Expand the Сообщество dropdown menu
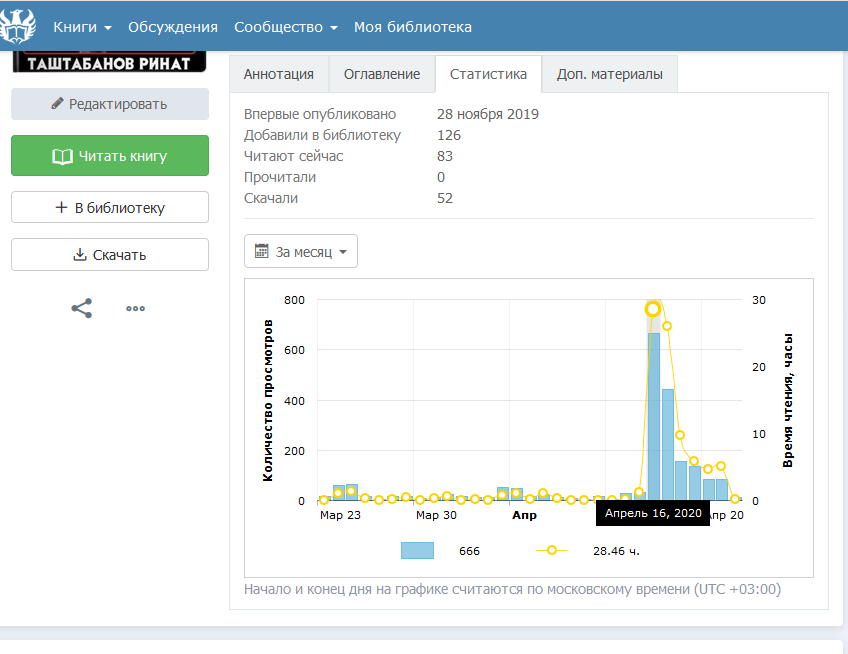Screen dimensions: 848x654 [285, 27]
